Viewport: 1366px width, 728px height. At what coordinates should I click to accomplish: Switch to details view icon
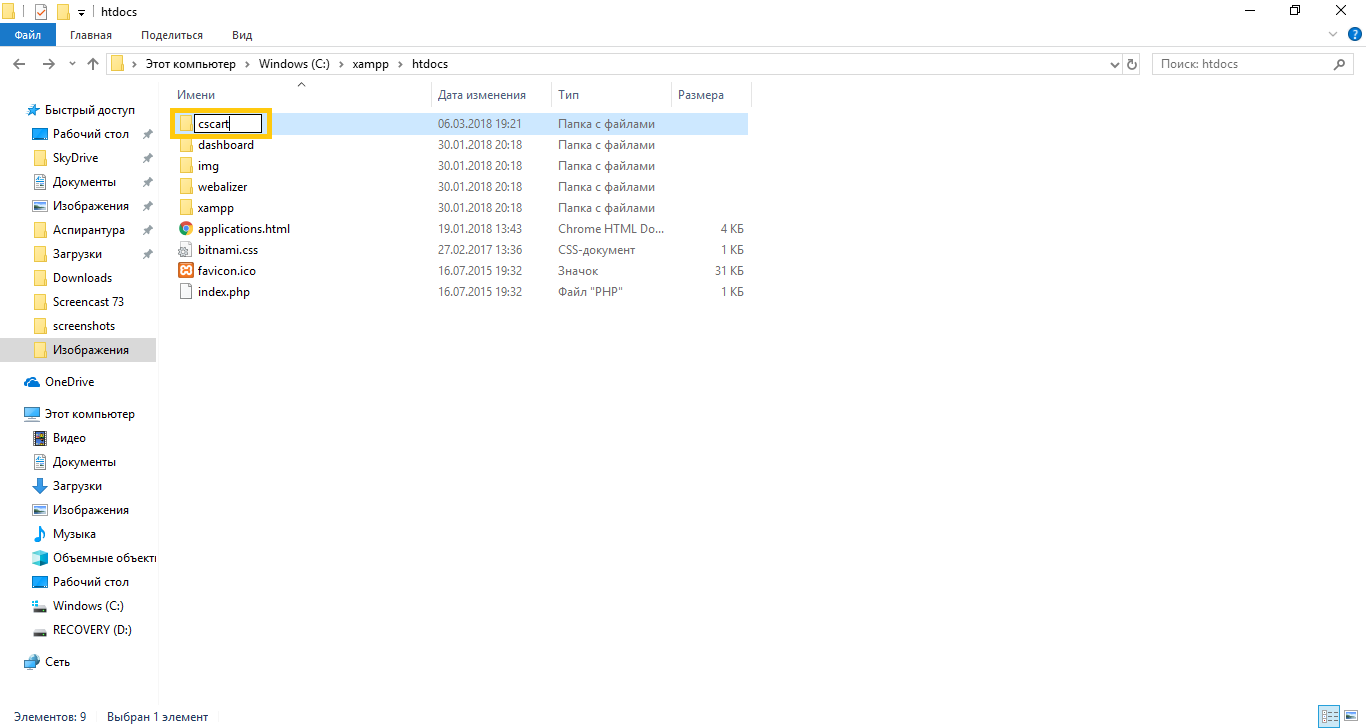click(x=1329, y=716)
